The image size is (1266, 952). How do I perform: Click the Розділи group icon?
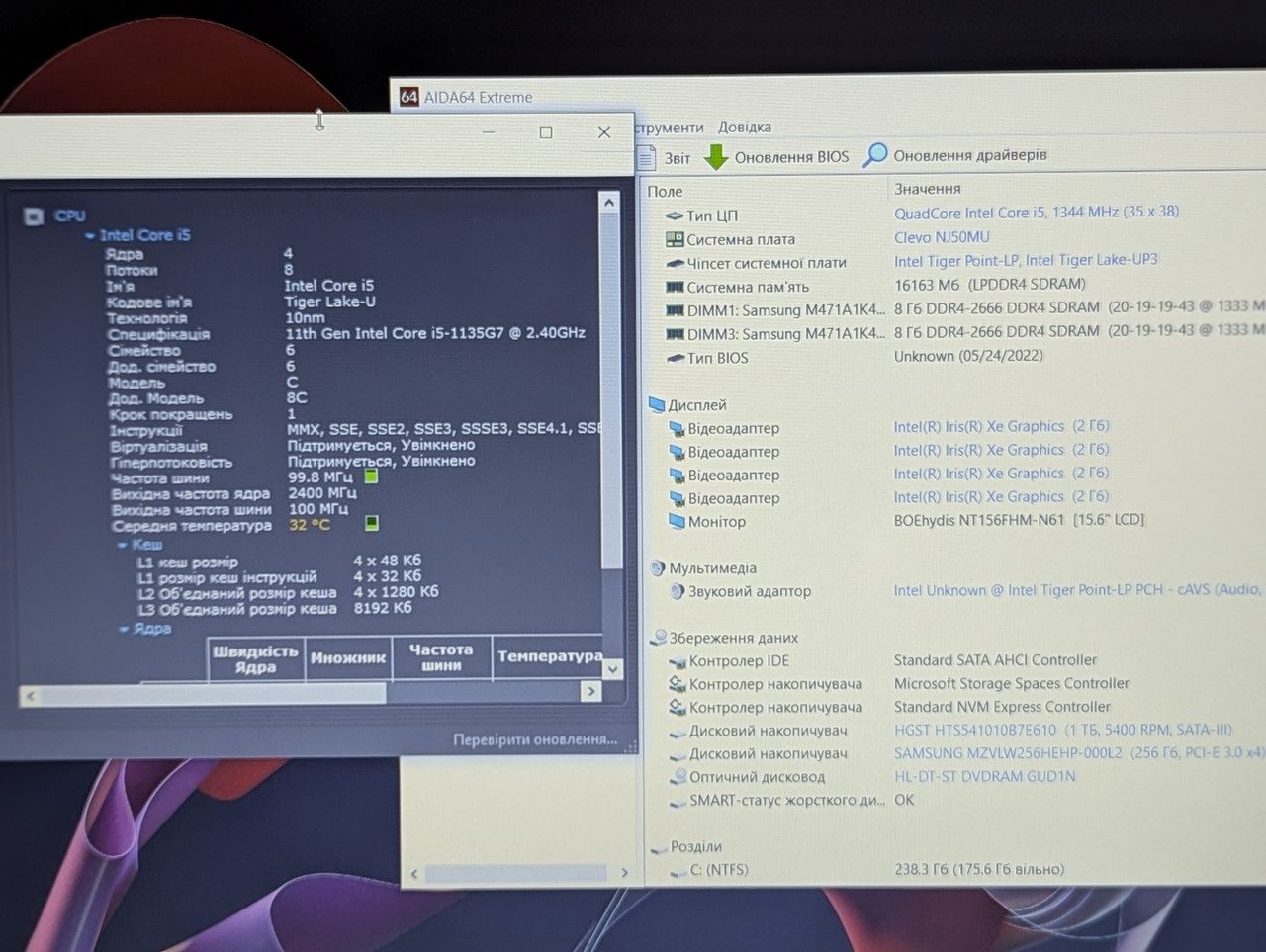[x=659, y=847]
